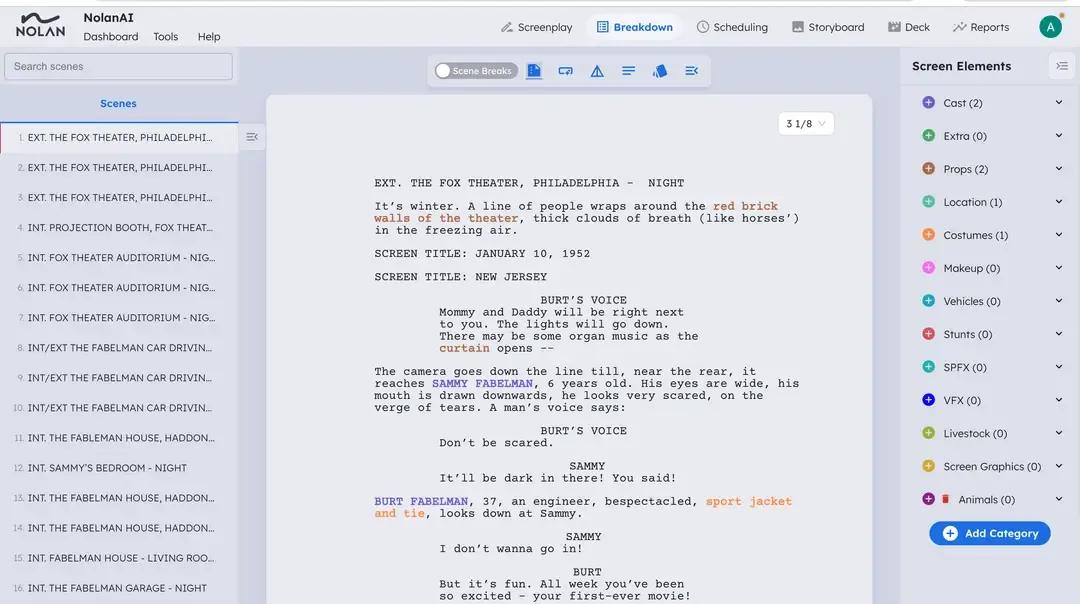Open the tagging card icon in the toolbar

point(565,70)
